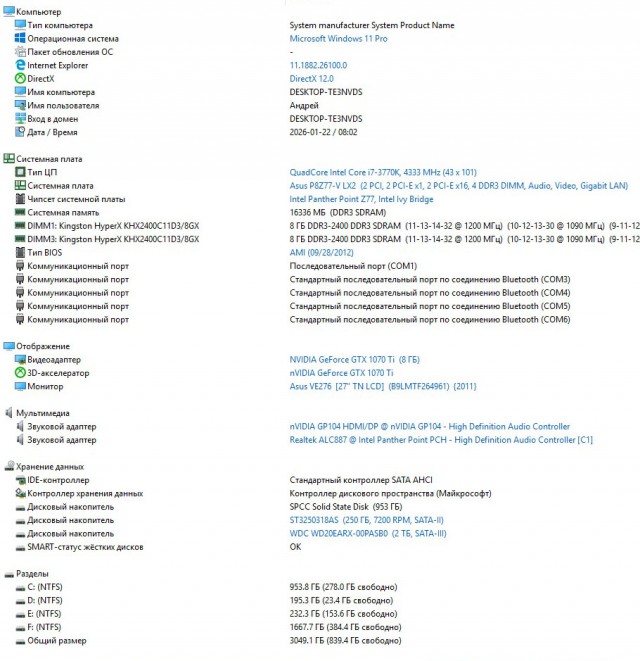Image resolution: width=640 pixels, height=661 pixels.
Task: Click the DirectX Xbox-style icon
Action: pyautogui.click(x=20, y=78)
